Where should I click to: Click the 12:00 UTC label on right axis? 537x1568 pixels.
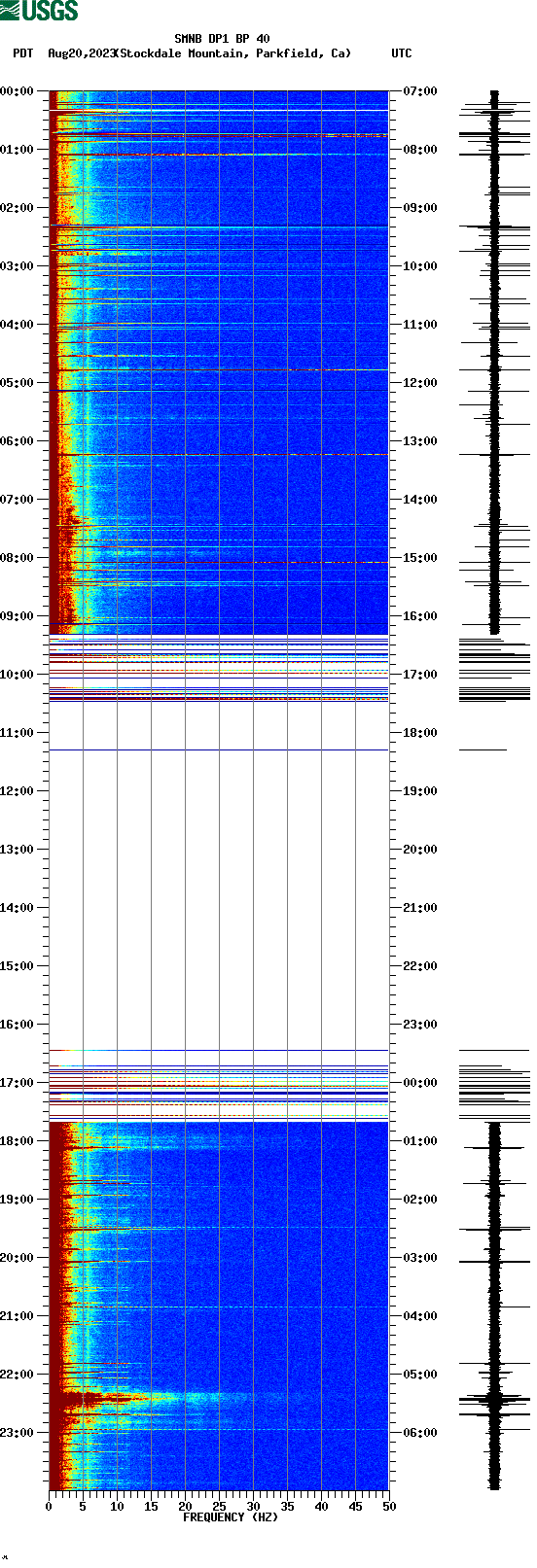point(420,383)
